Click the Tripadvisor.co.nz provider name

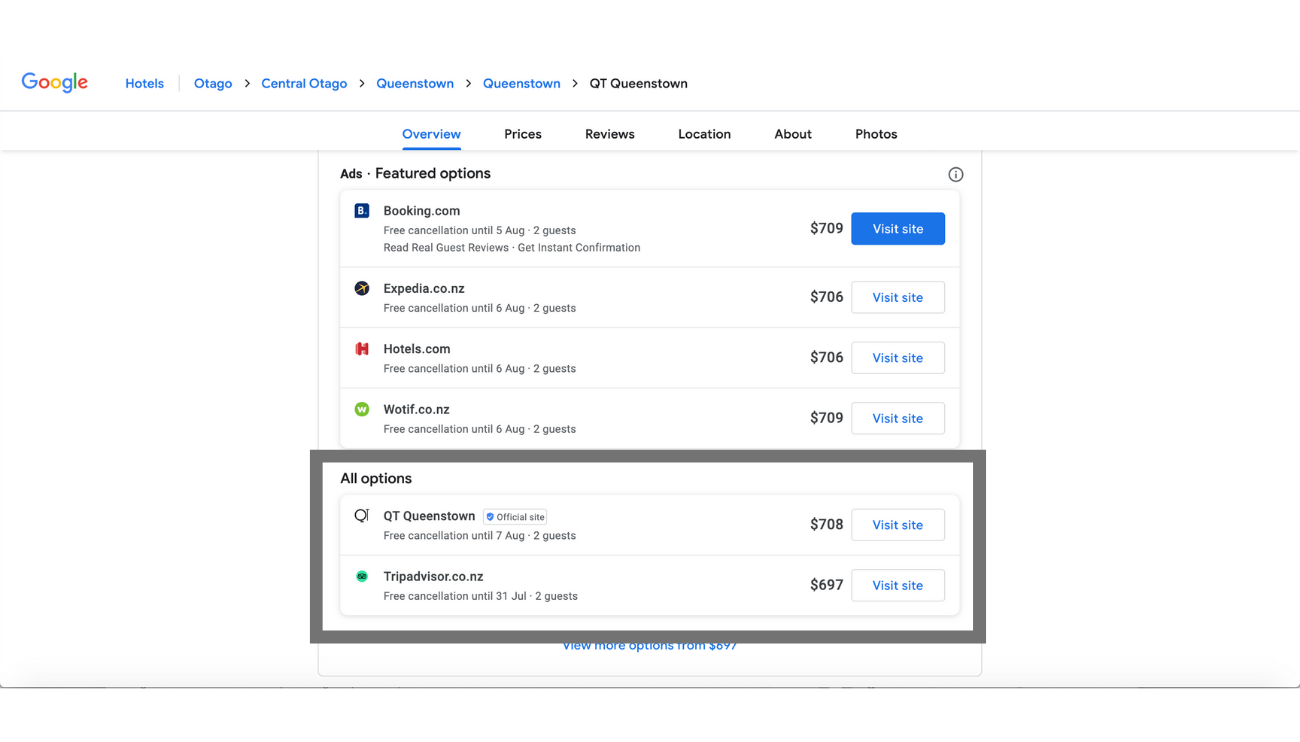434,576
